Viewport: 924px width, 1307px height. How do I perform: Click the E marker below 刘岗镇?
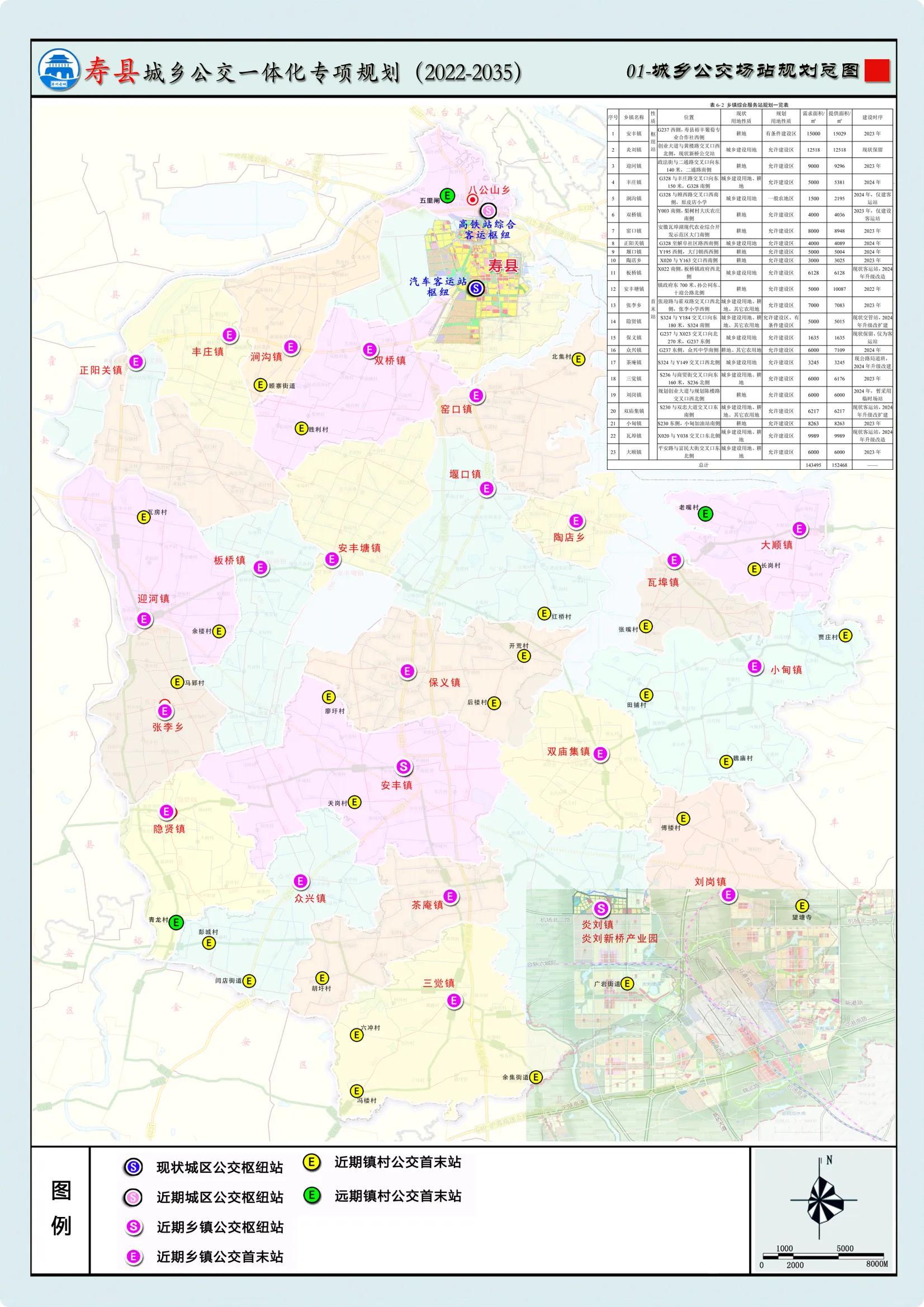click(728, 895)
